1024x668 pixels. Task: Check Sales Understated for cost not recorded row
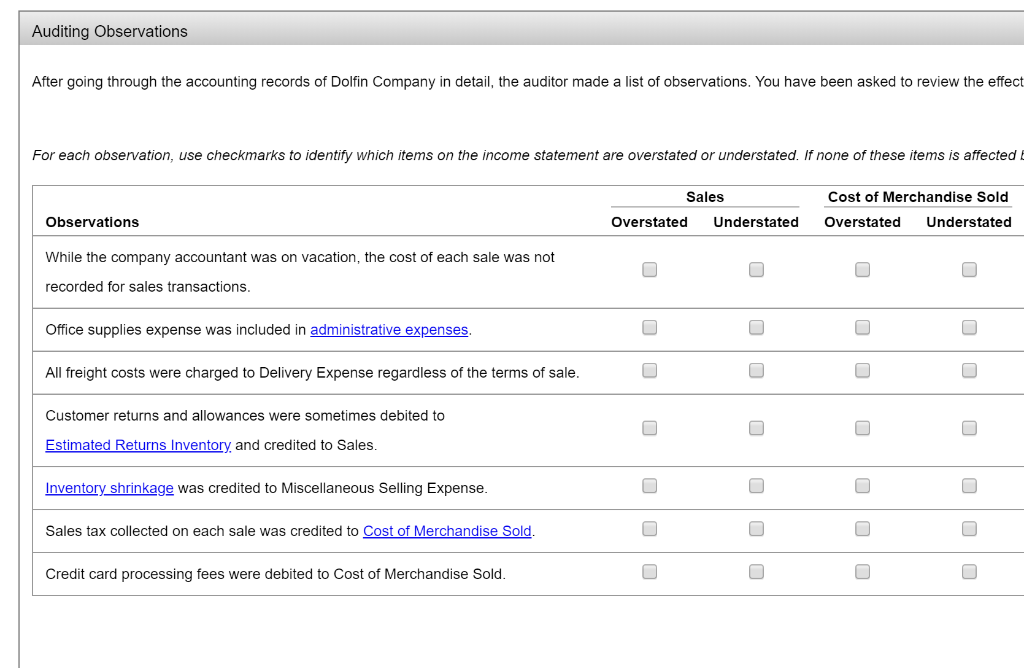(756, 270)
